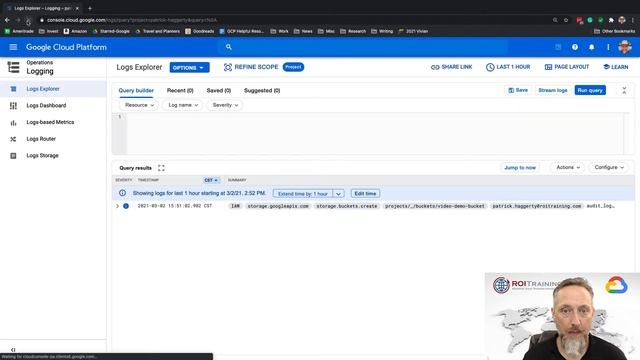Viewport: 640px width, 360px height.
Task: Click Extend time by: 1 hour
Action: pos(303,194)
